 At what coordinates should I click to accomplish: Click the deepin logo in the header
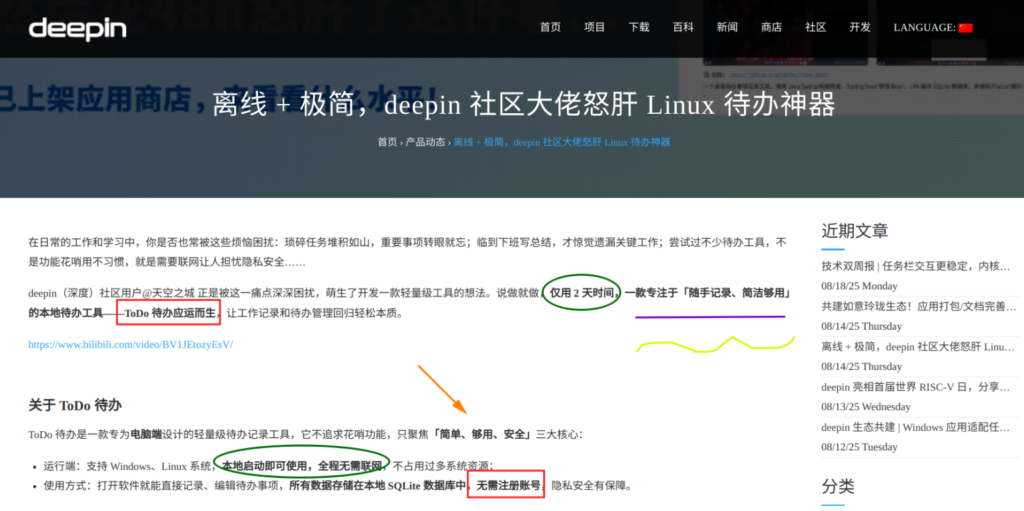(x=78, y=28)
